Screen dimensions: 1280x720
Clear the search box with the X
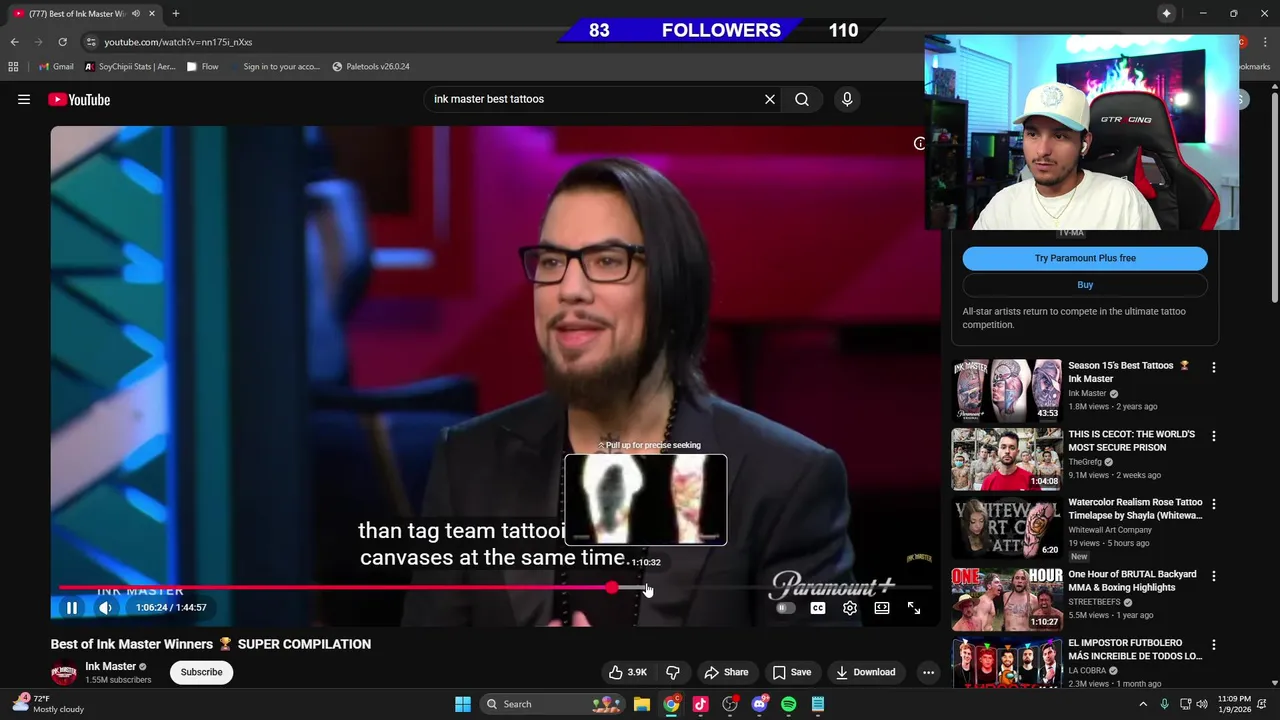pyautogui.click(x=770, y=99)
